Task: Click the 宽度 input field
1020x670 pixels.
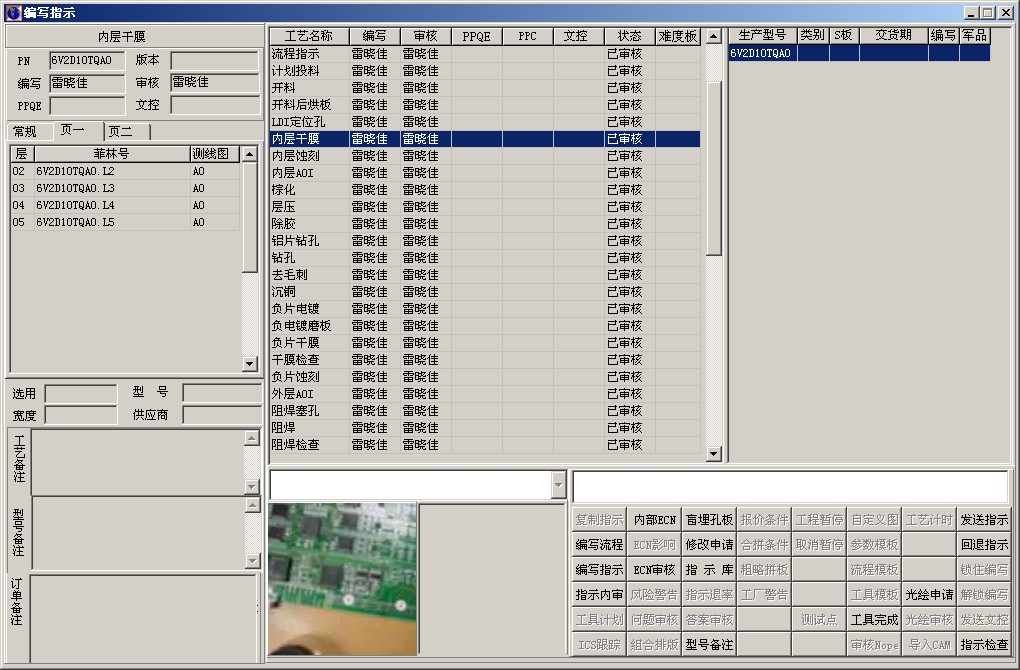Action: tap(81, 415)
